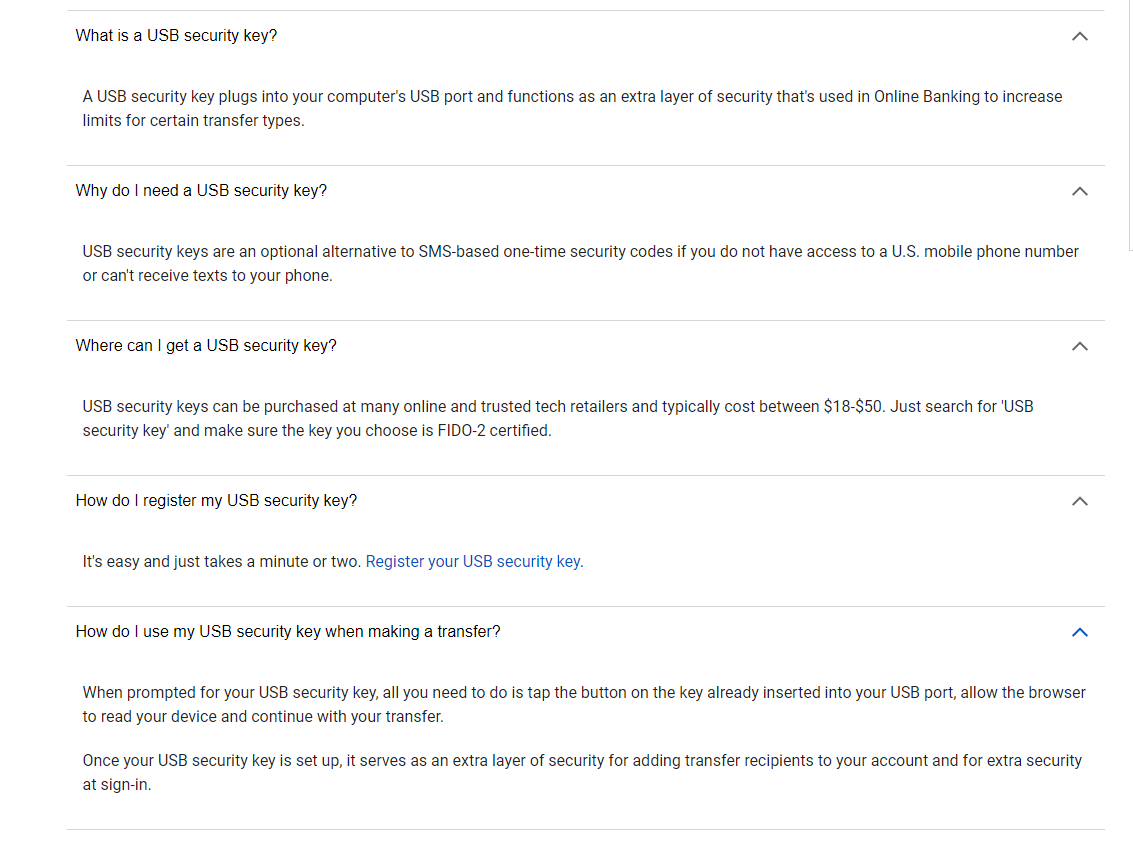Toggle 'Why do I need a USB security key?' heading

click(x=201, y=191)
